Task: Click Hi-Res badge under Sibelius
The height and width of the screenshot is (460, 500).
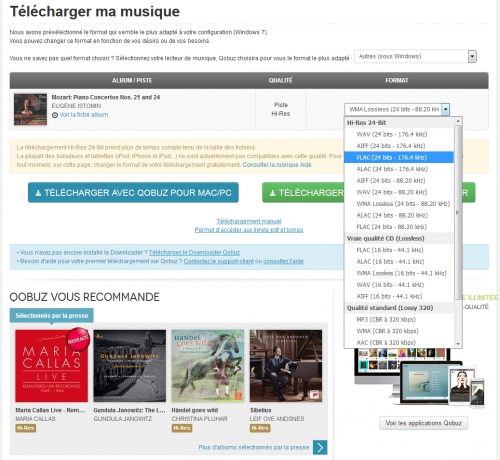Action: click(260, 428)
